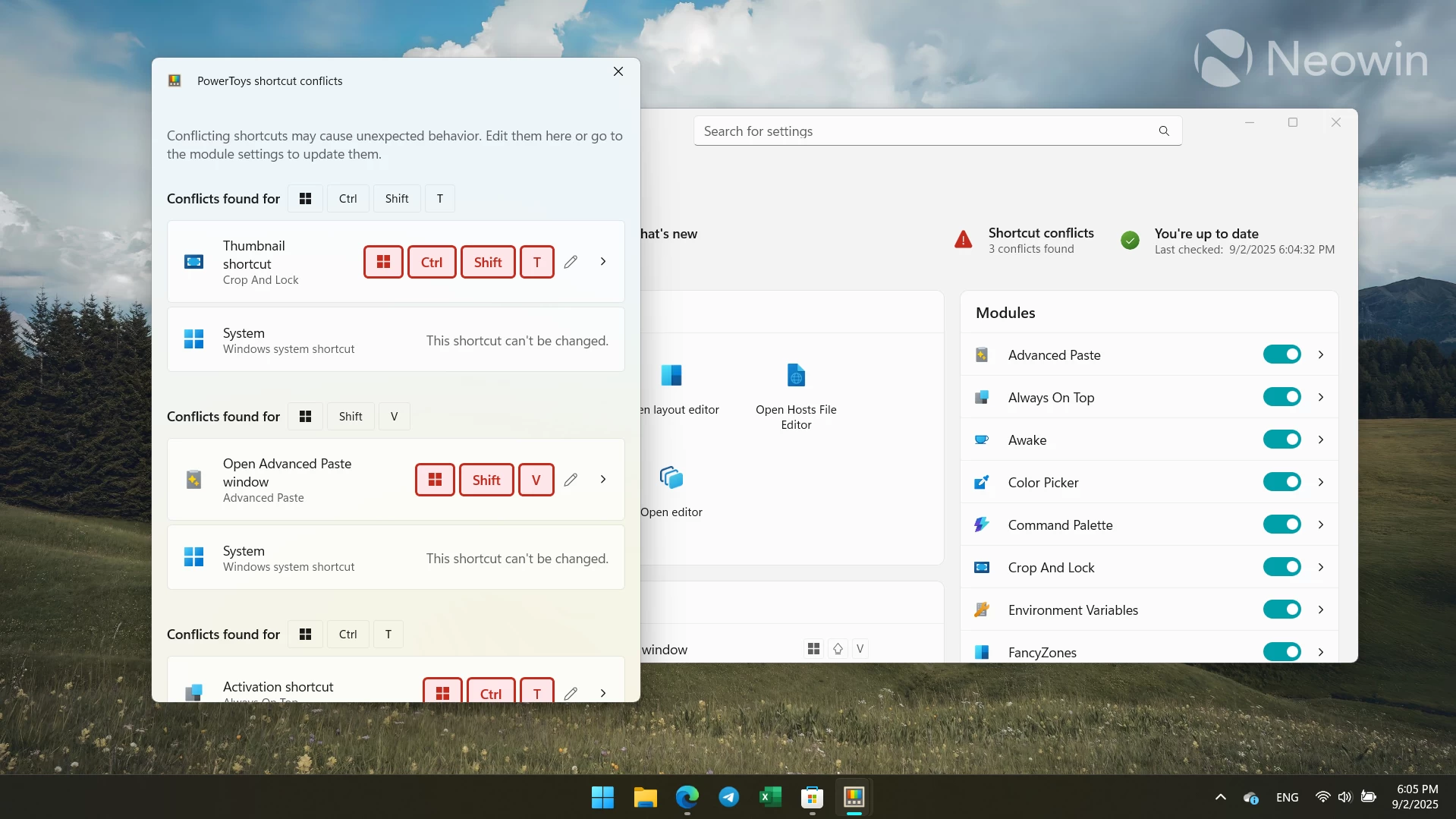The height and width of the screenshot is (819, 1456).
Task: Click the Color Picker module icon
Action: (x=982, y=482)
